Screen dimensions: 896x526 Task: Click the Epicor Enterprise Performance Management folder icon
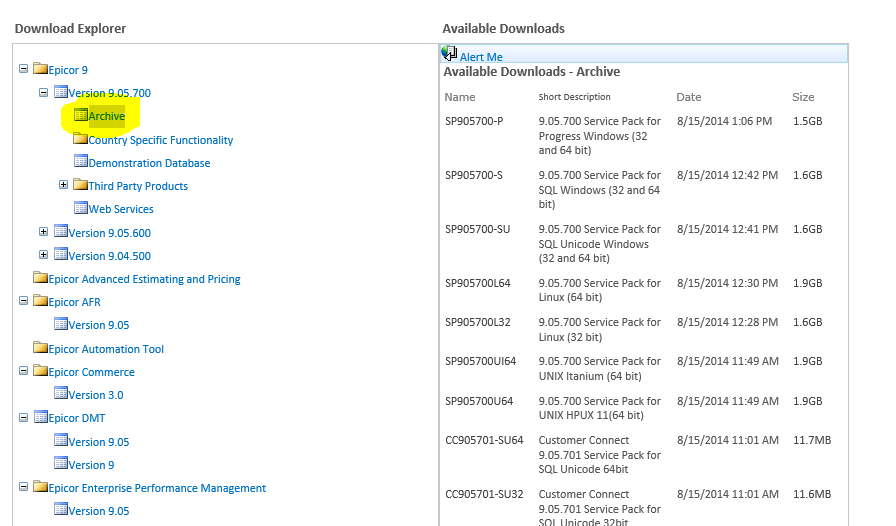(x=40, y=487)
